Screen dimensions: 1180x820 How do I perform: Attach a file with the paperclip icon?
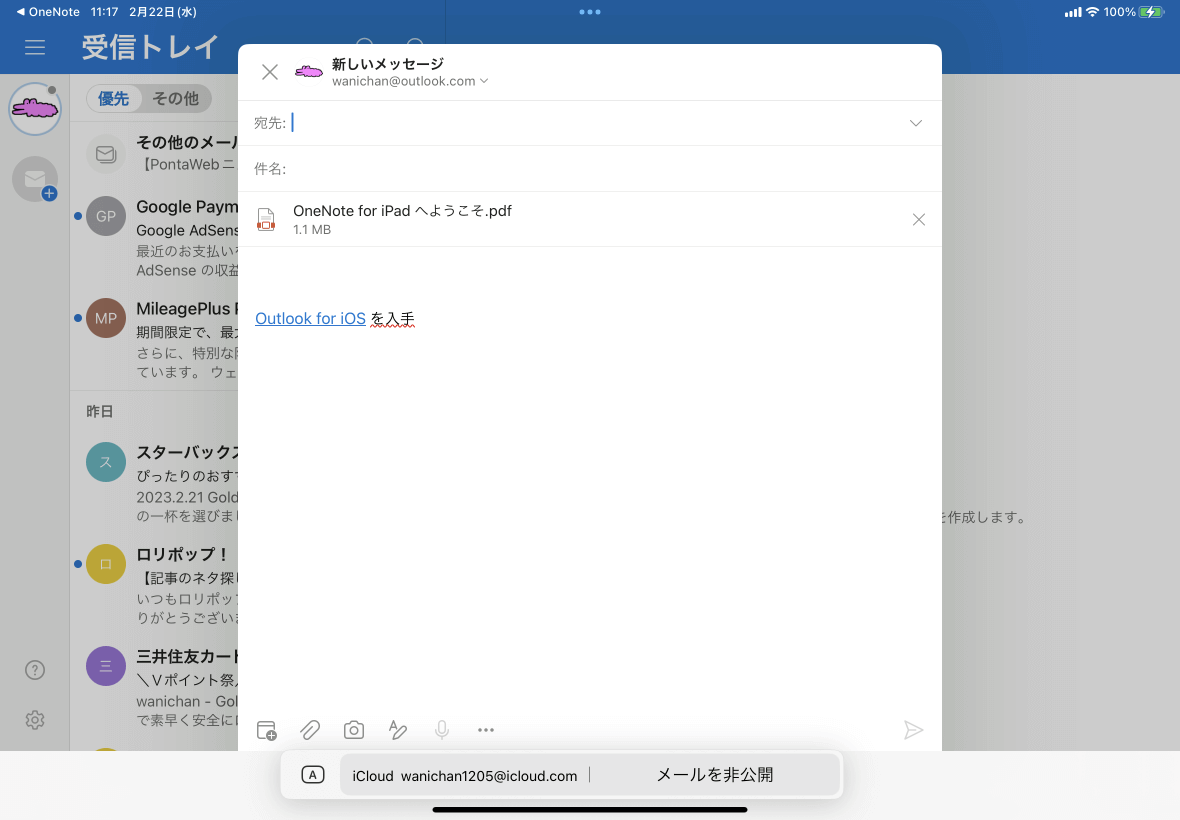click(310, 730)
